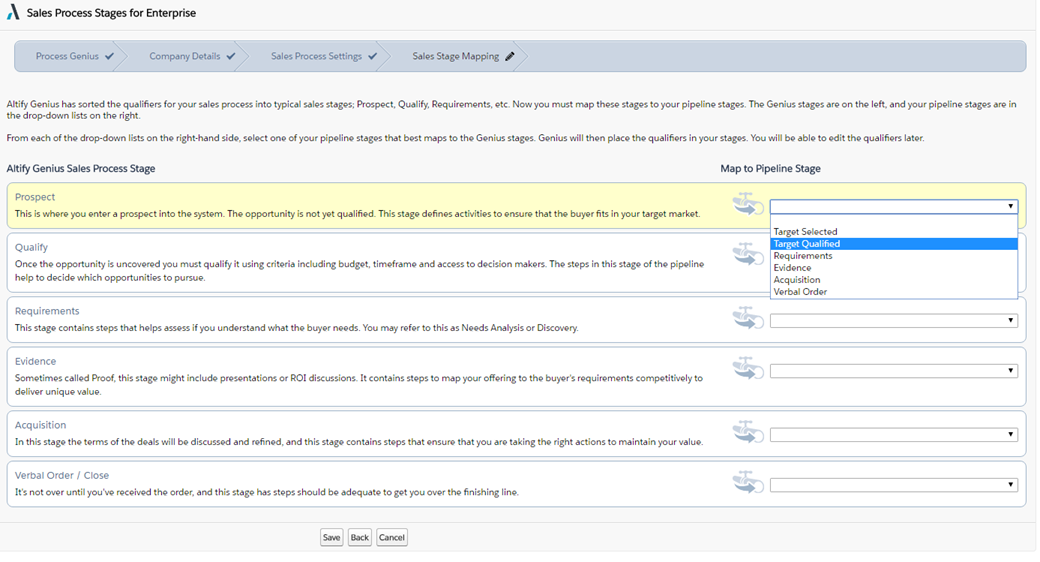The width and height of the screenshot is (1040, 562).
Task: Click mapping arrow icon in Verbal Order / Close row
Action: (748, 482)
